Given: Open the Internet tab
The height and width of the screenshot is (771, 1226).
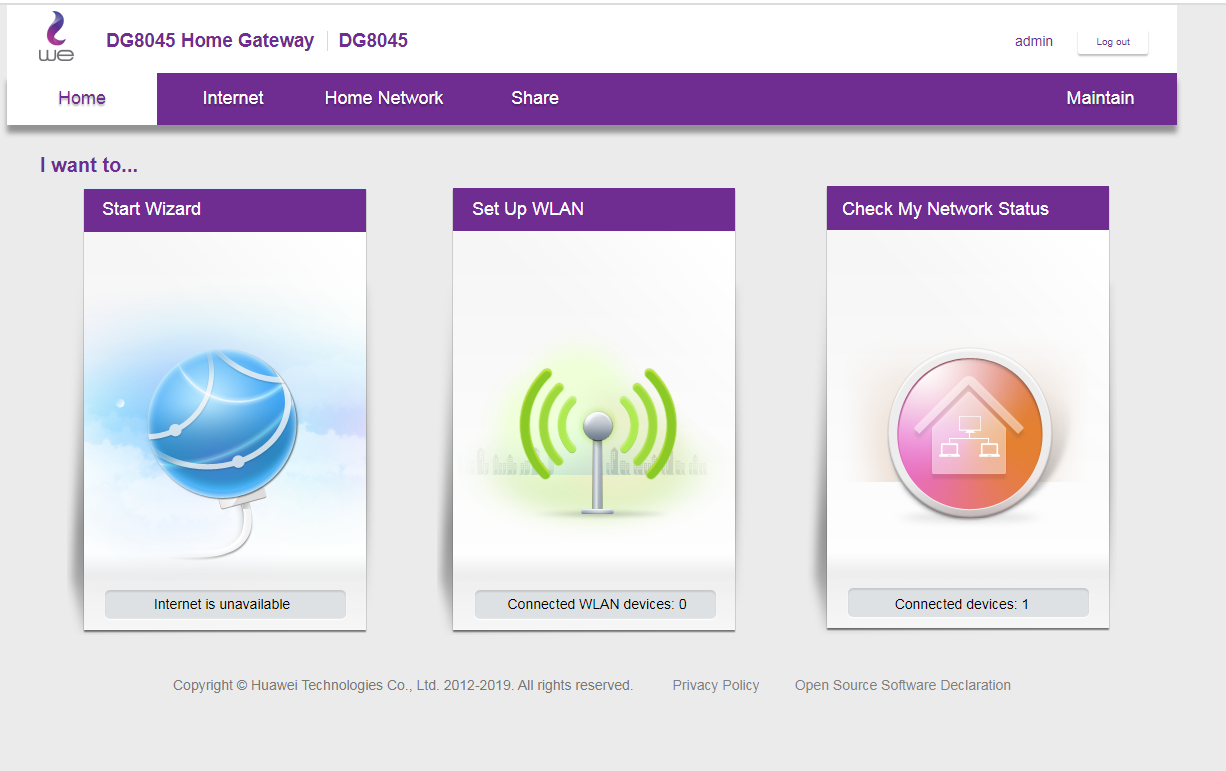Looking at the screenshot, I should pyautogui.click(x=233, y=98).
